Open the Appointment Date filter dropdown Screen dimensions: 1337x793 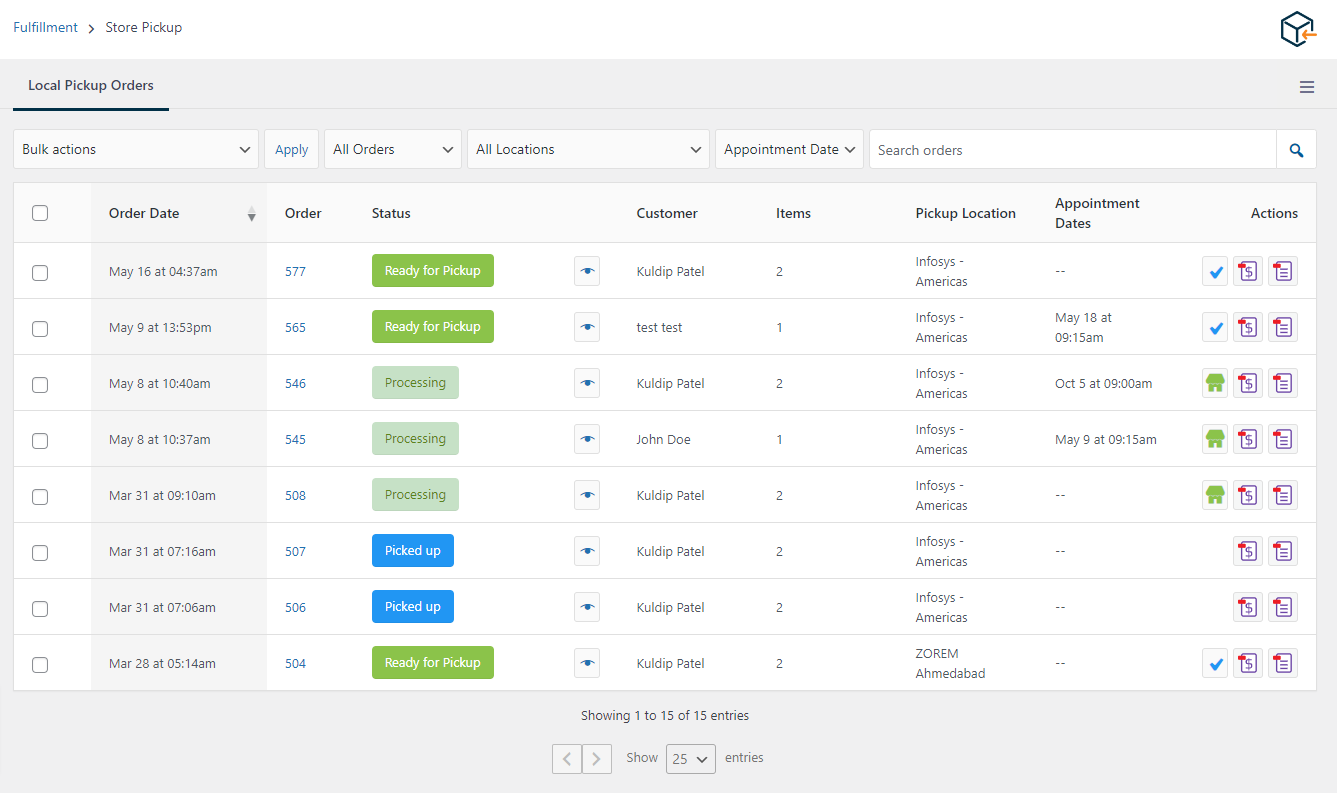click(789, 148)
